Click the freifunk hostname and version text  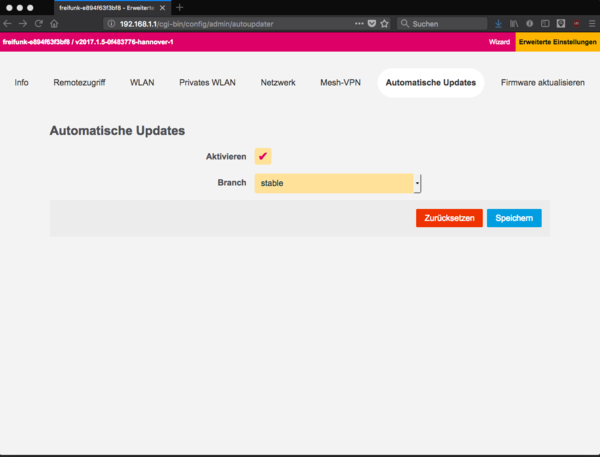click(x=88, y=42)
